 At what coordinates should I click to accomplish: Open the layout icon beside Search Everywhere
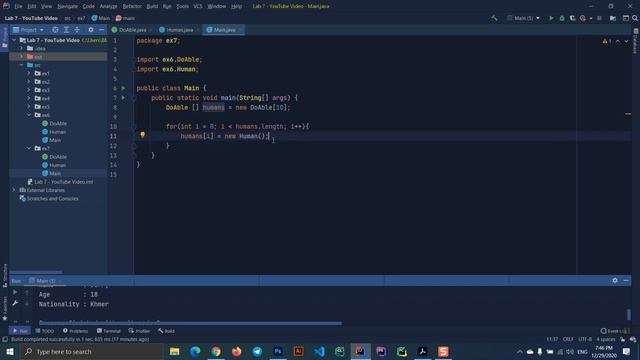pos(625,18)
